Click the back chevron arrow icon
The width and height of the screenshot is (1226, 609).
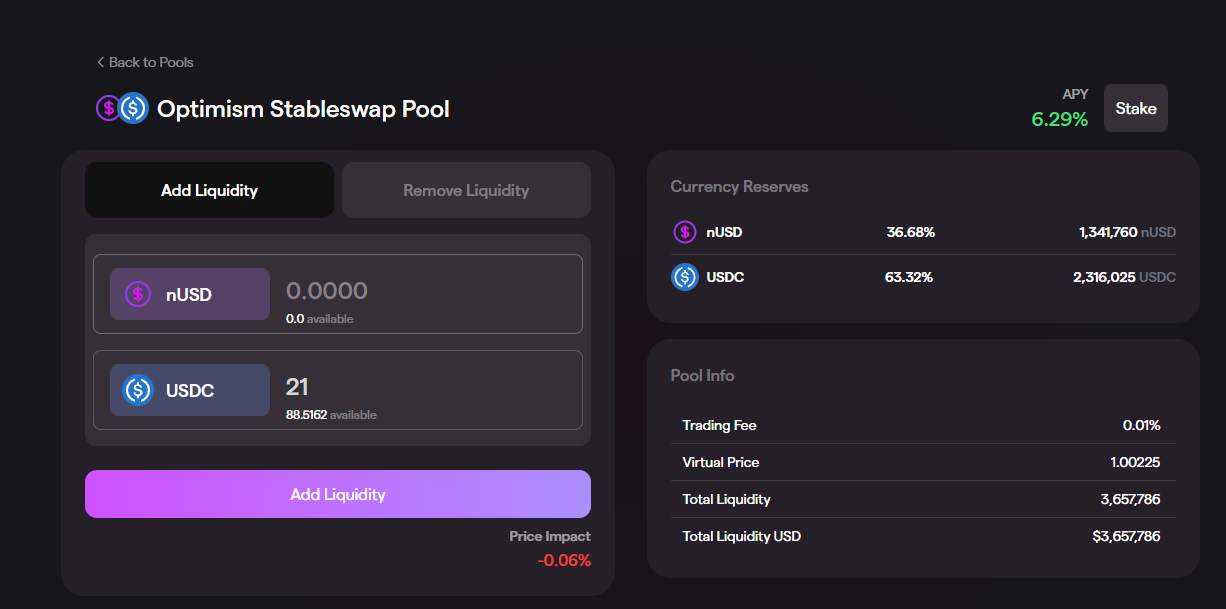click(x=100, y=62)
